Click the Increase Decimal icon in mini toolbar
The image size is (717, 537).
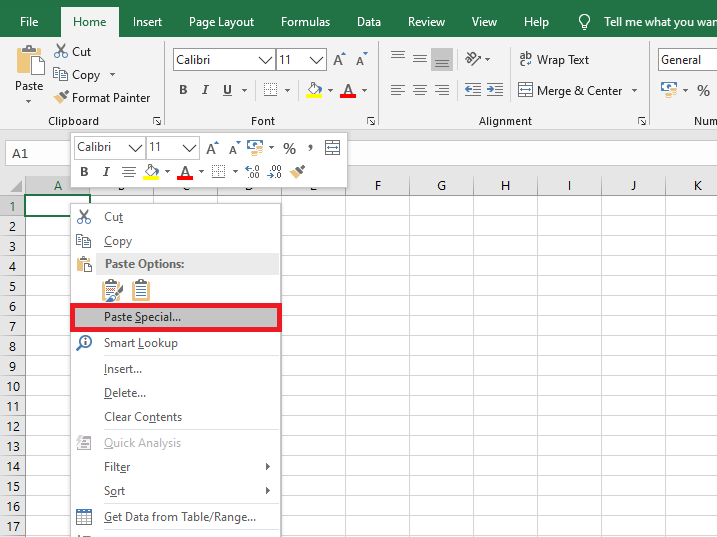pos(252,172)
